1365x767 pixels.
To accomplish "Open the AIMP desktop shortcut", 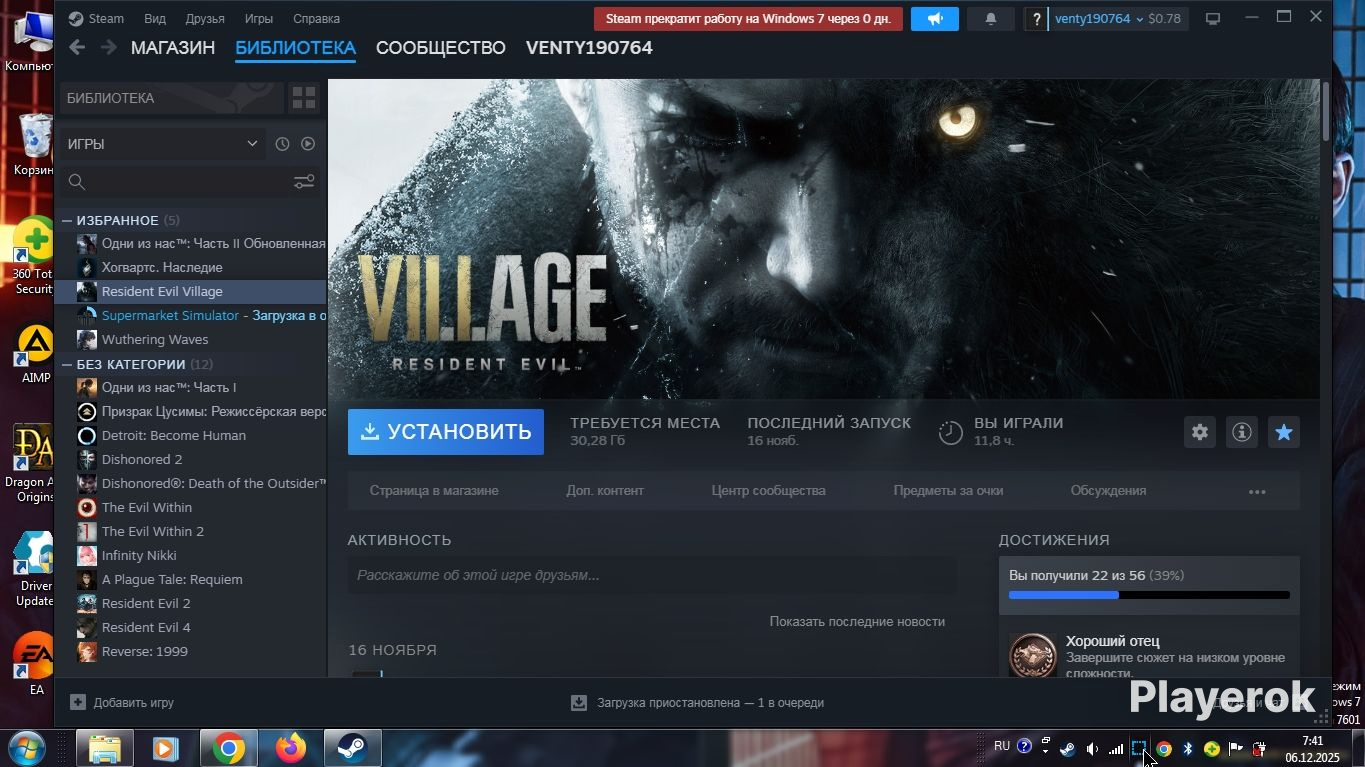I will click(36, 354).
